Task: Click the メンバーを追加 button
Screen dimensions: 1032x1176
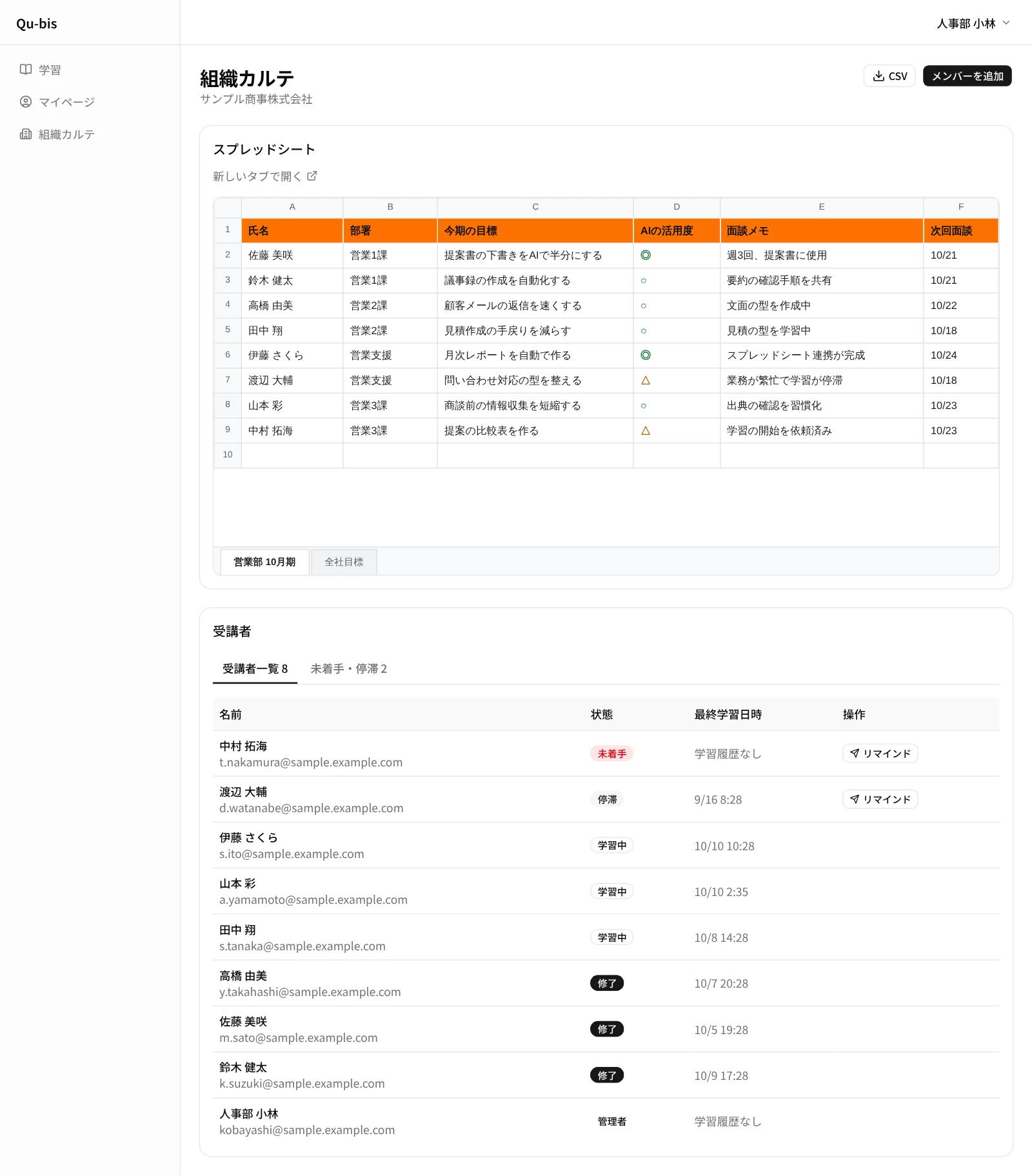Action: point(967,76)
